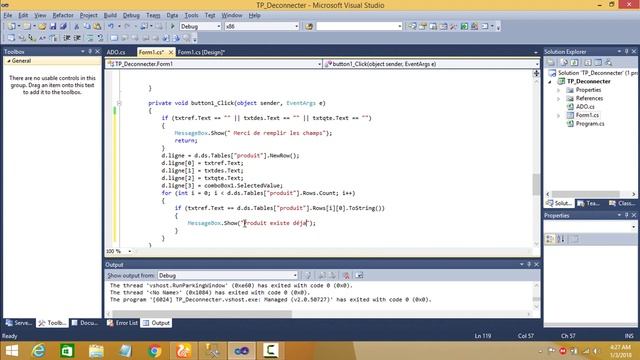Open the Build menu

point(110,16)
